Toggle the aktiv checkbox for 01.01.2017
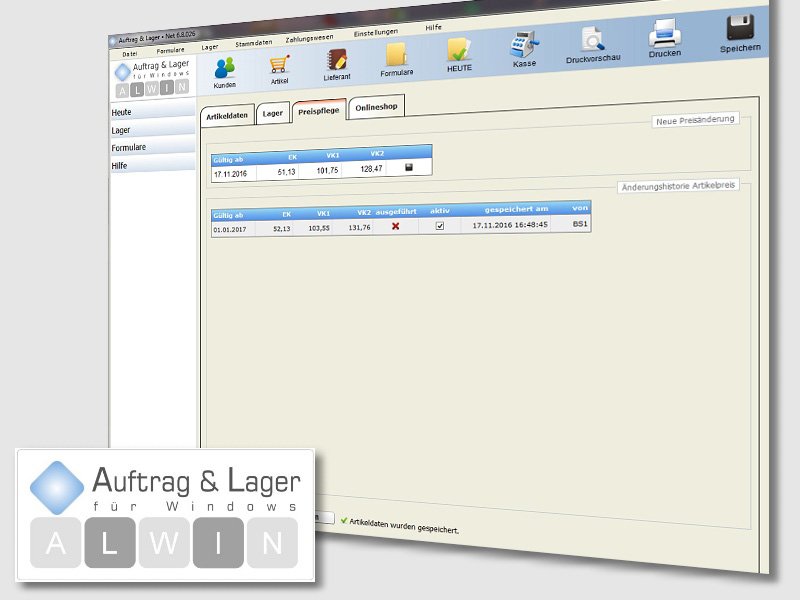The width and height of the screenshot is (800, 600). coord(440,226)
